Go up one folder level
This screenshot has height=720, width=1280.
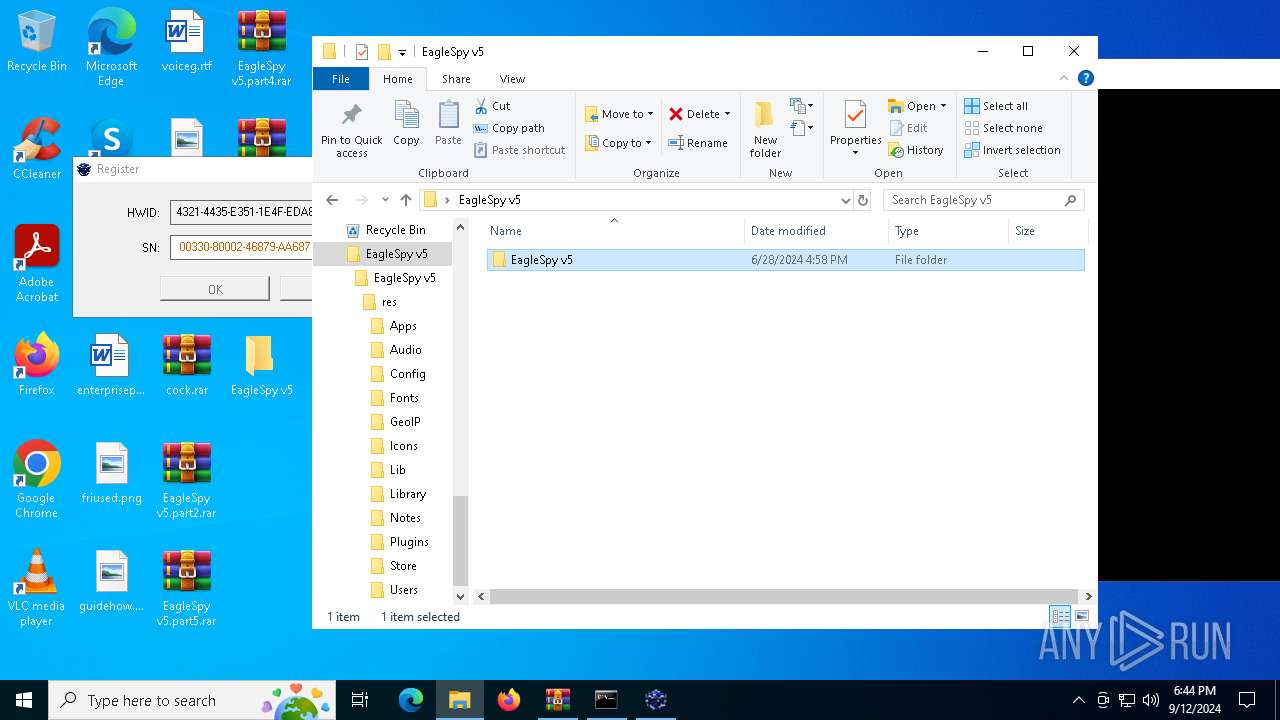click(x=405, y=200)
